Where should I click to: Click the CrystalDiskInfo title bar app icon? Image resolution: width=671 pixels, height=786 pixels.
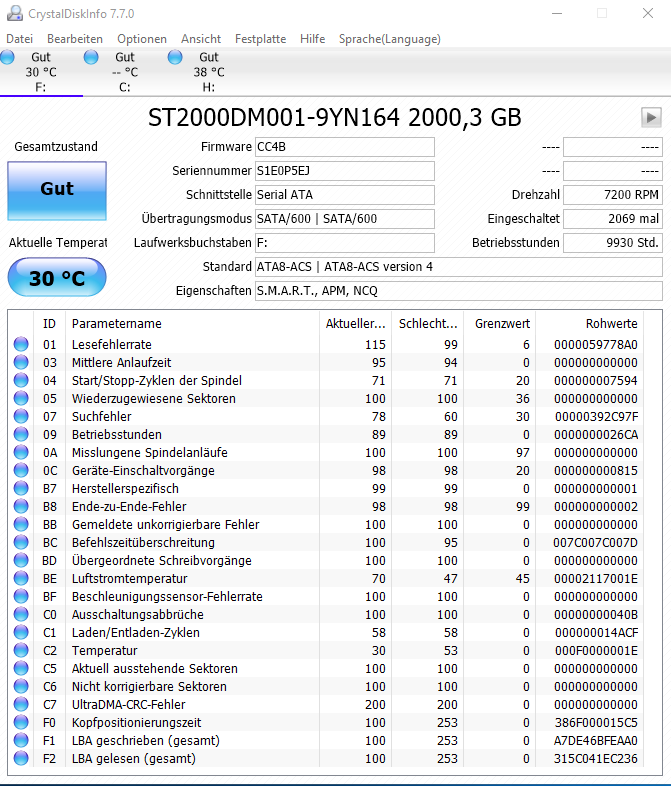click(15, 14)
